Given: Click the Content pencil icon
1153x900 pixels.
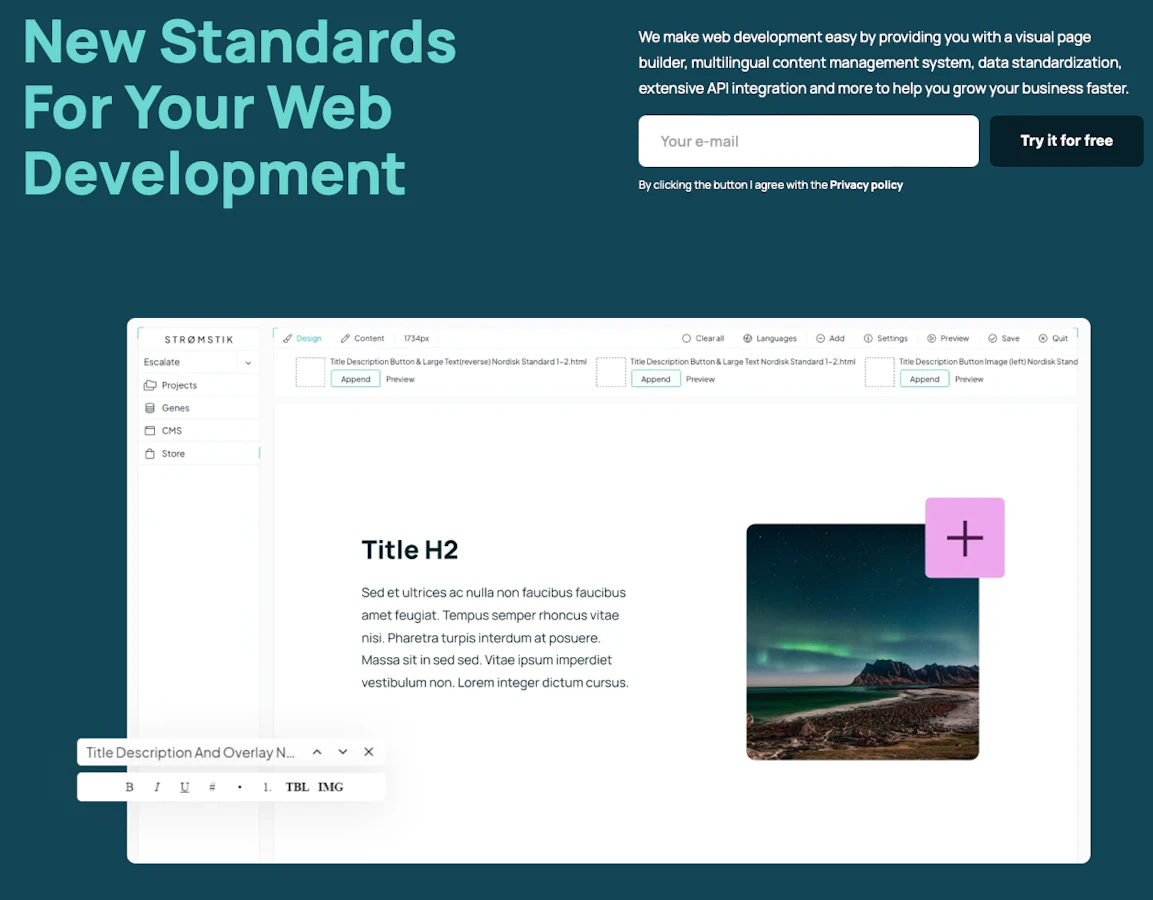Looking at the screenshot, I should [x=345, y=338].
